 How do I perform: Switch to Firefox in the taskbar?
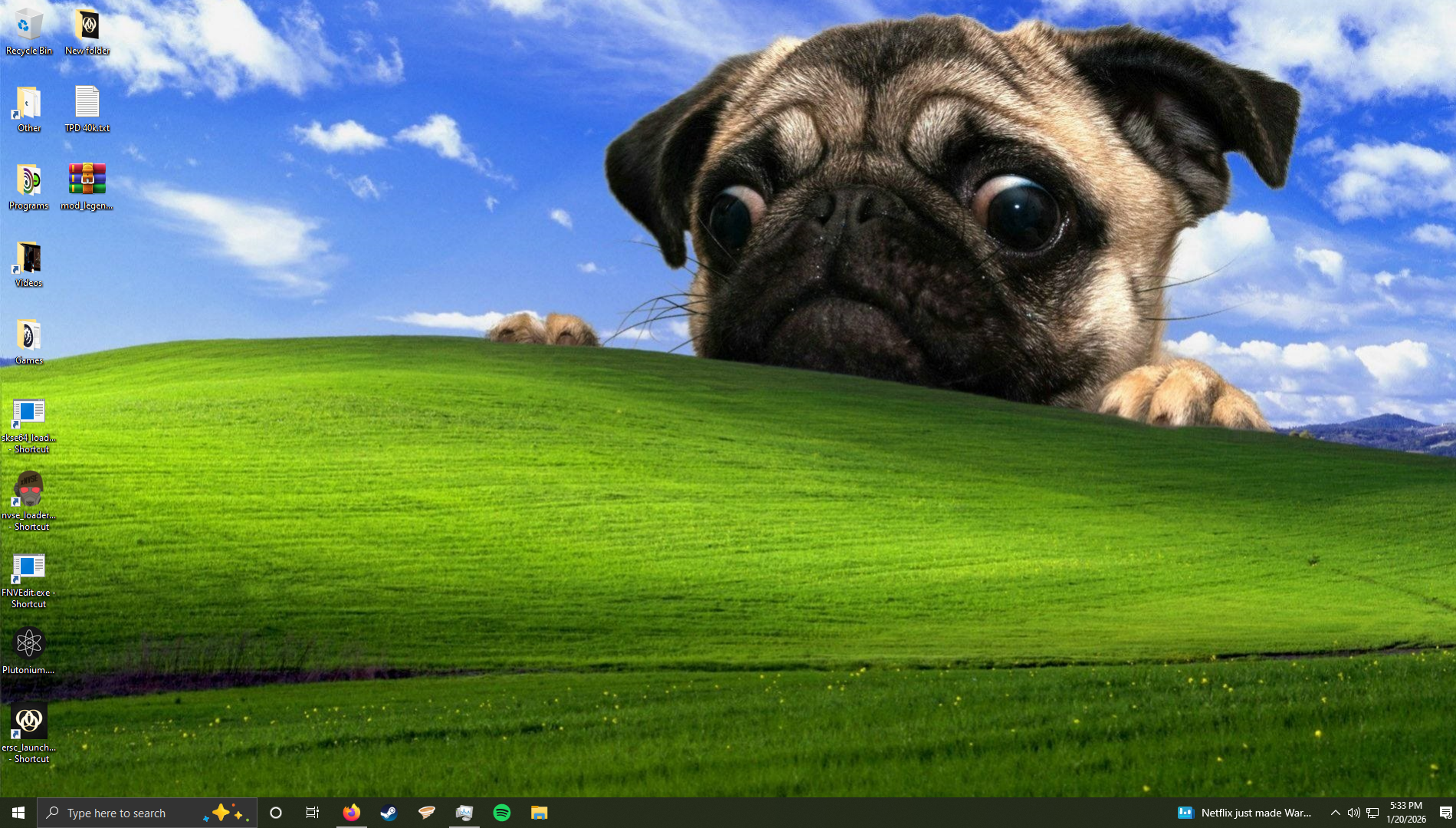[x=351, y=813]
